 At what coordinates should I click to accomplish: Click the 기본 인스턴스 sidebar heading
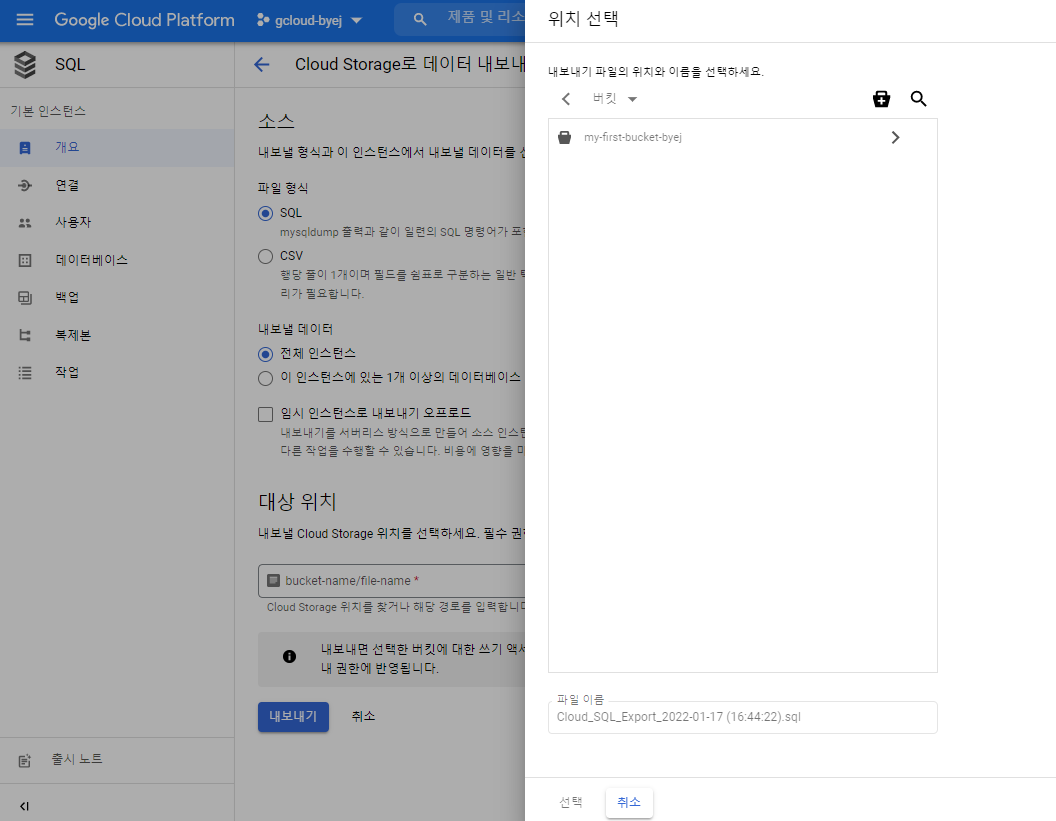click(48, 111)
